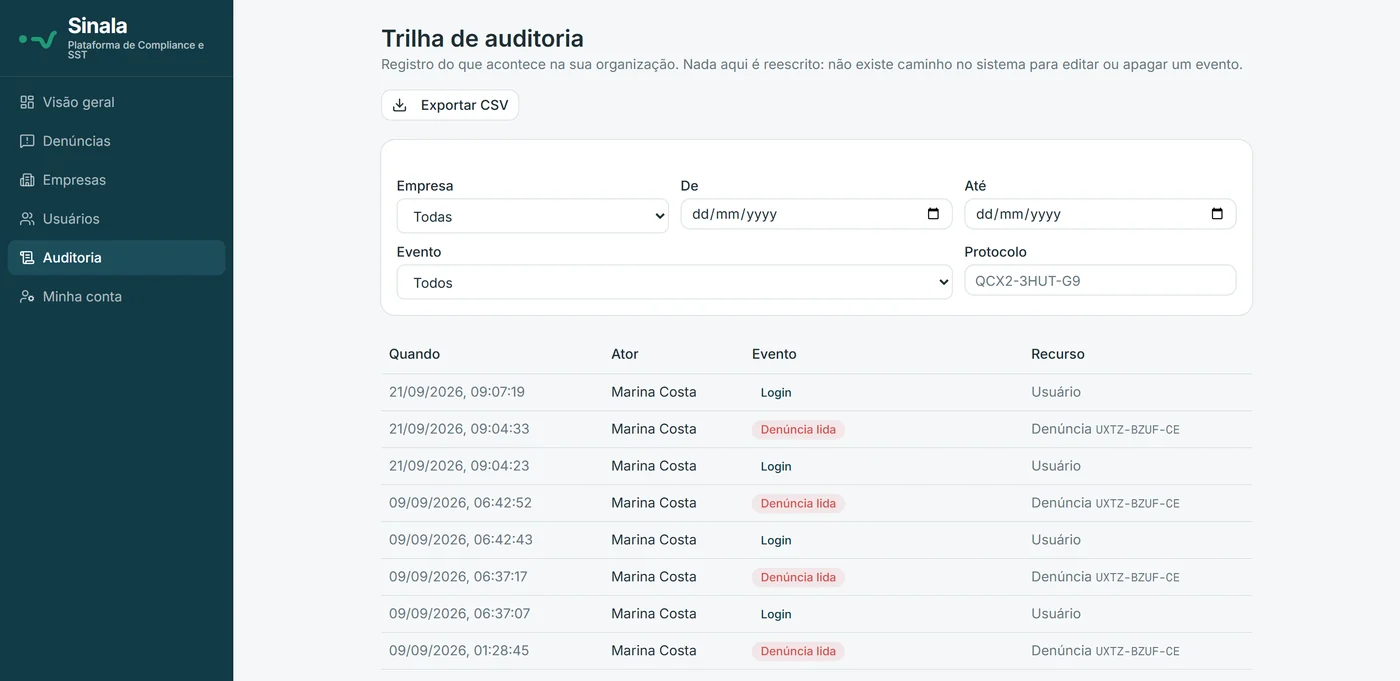
Task: Go to Denúncias in the sidebar
Action: (x=116, y=141)
